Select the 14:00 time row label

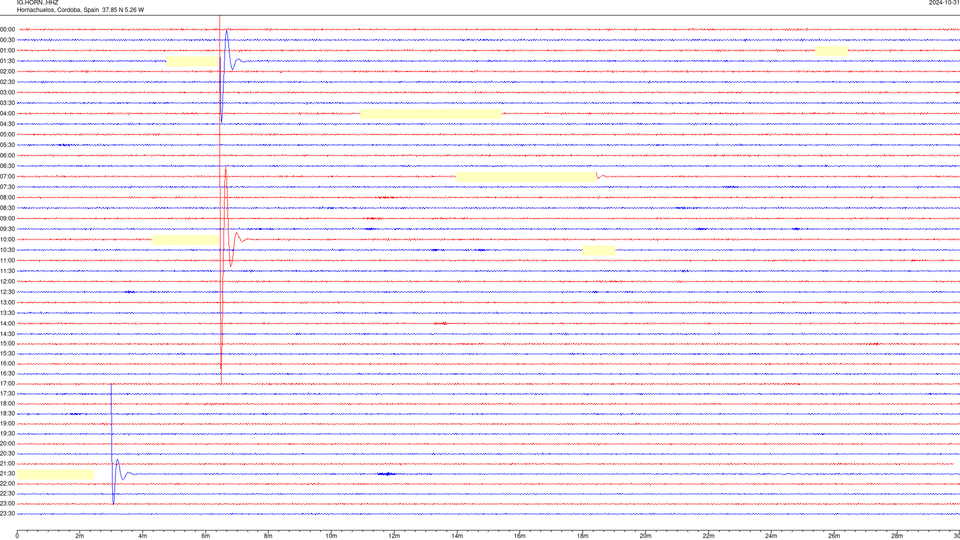pos(7,323)
